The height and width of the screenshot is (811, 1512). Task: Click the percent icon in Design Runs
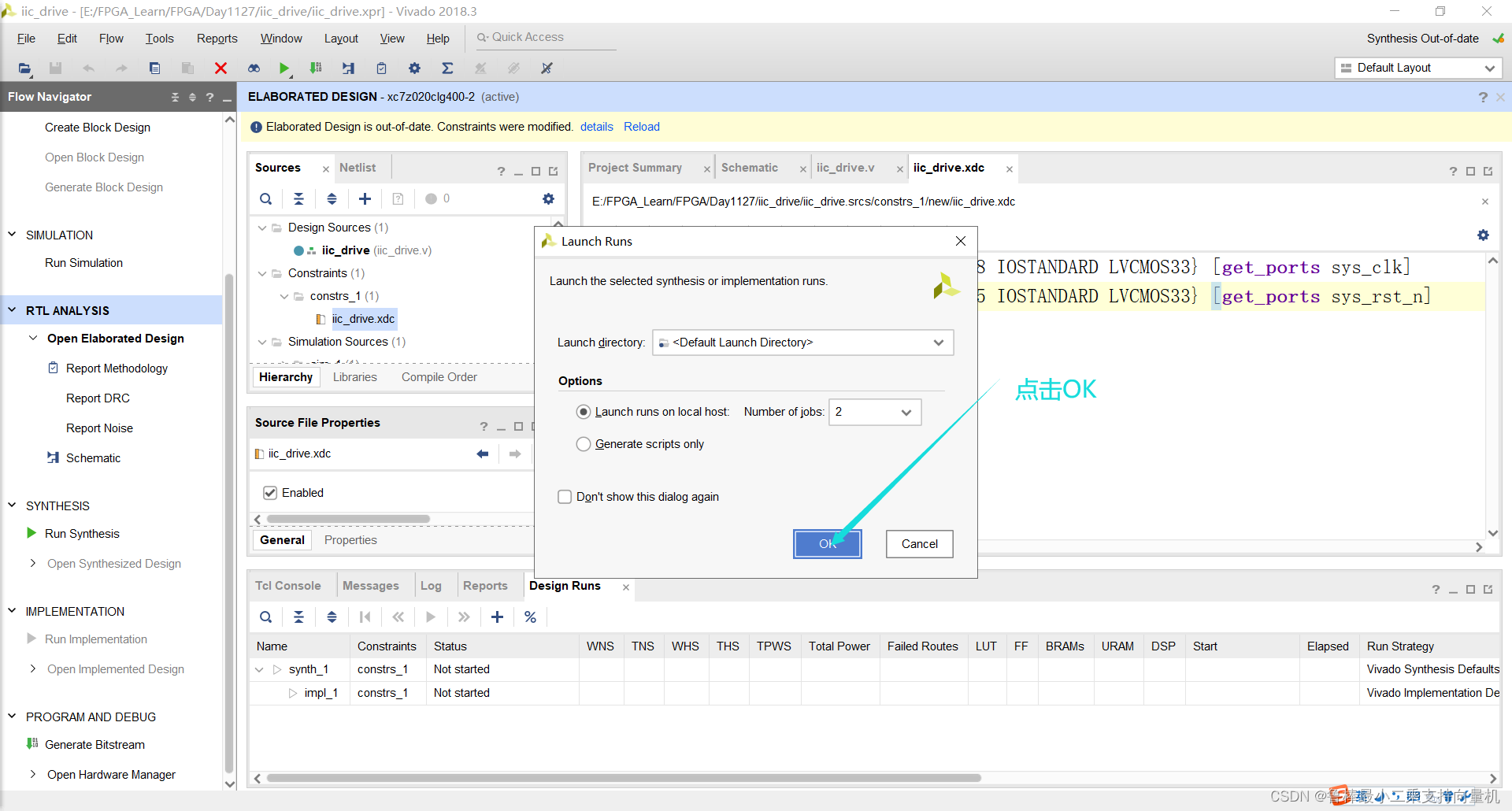[530, 617]
